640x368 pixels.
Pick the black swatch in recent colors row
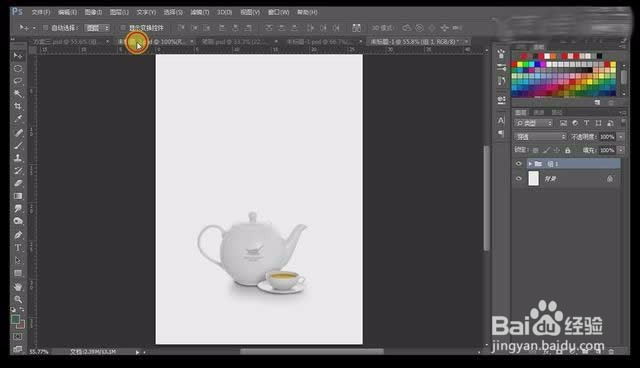599,56
